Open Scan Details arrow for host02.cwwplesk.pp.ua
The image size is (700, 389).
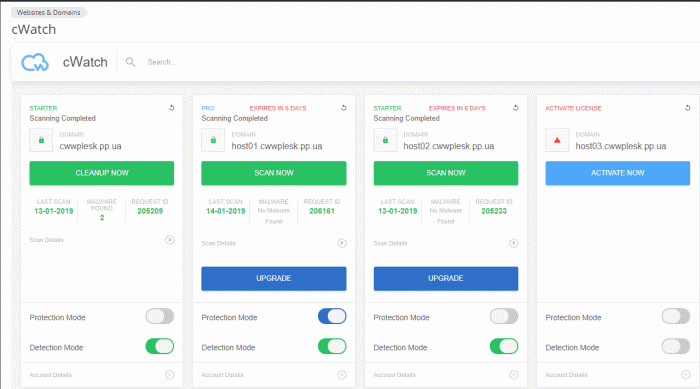pos(514,243)
